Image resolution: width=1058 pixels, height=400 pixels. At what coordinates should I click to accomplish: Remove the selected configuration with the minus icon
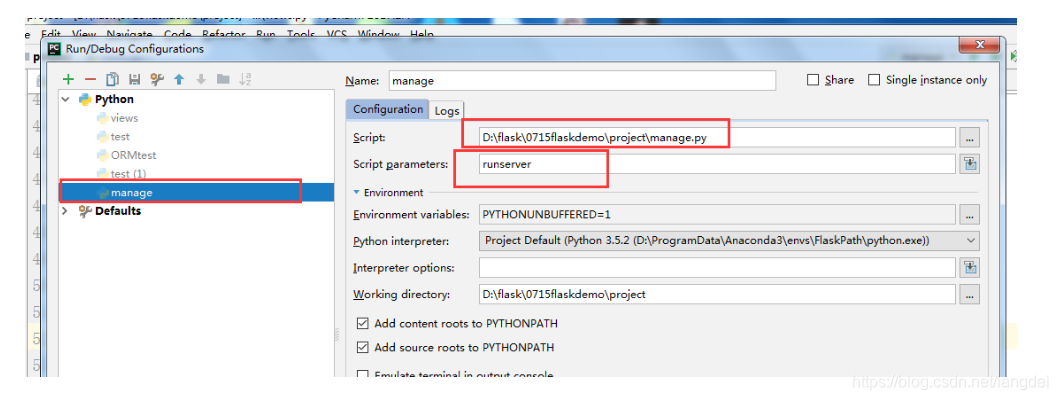(90, 80)
